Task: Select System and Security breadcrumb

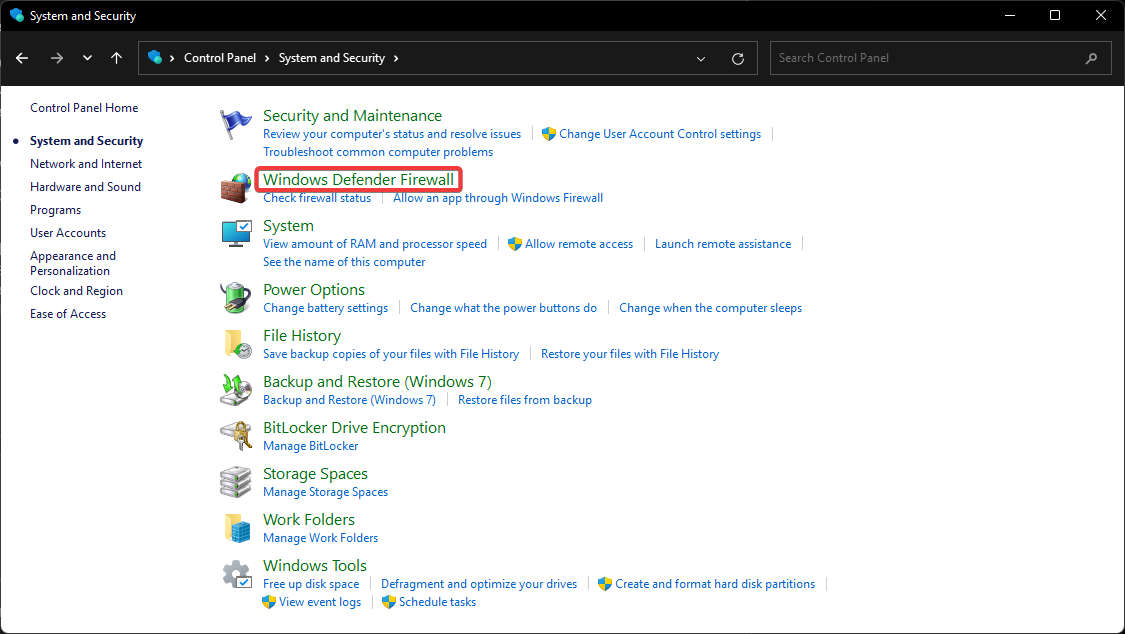Action: point(331,58)
